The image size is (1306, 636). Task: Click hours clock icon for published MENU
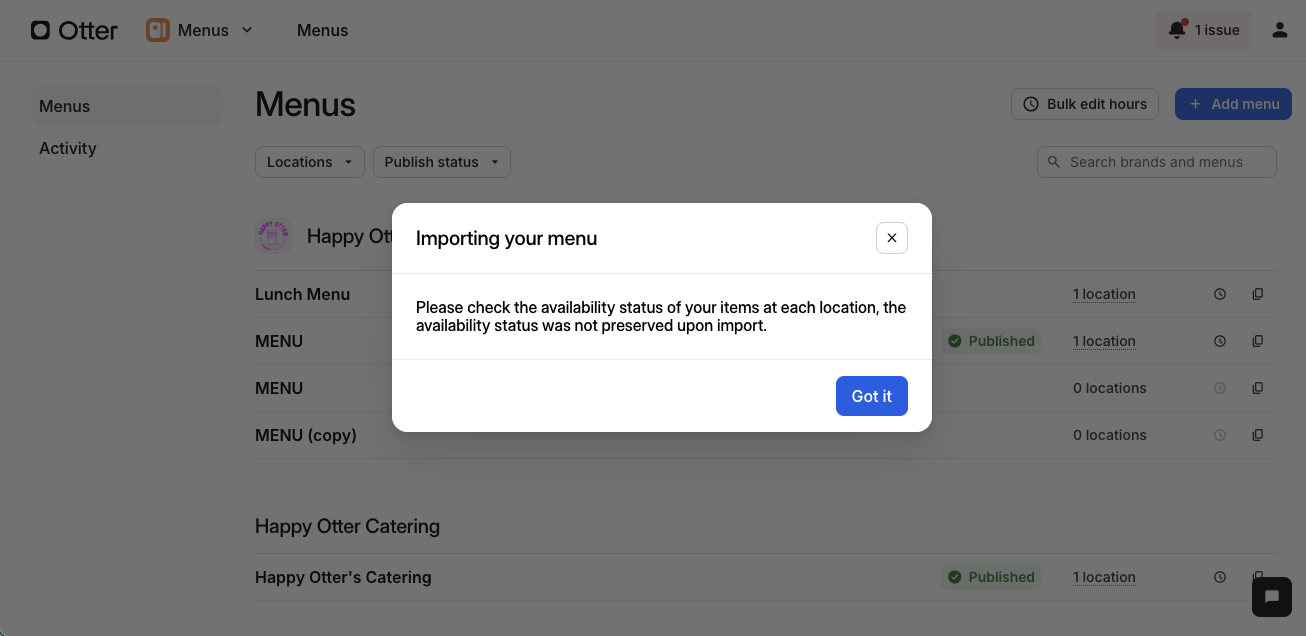(x=1220, y=341)
